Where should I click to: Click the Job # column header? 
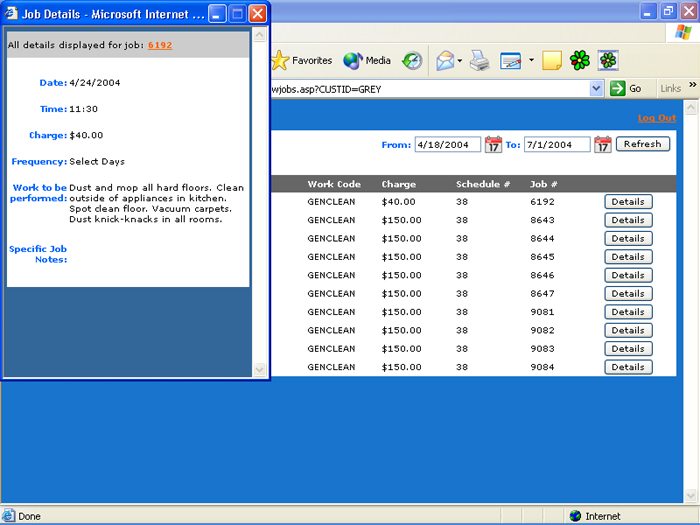tap(544, 184)
